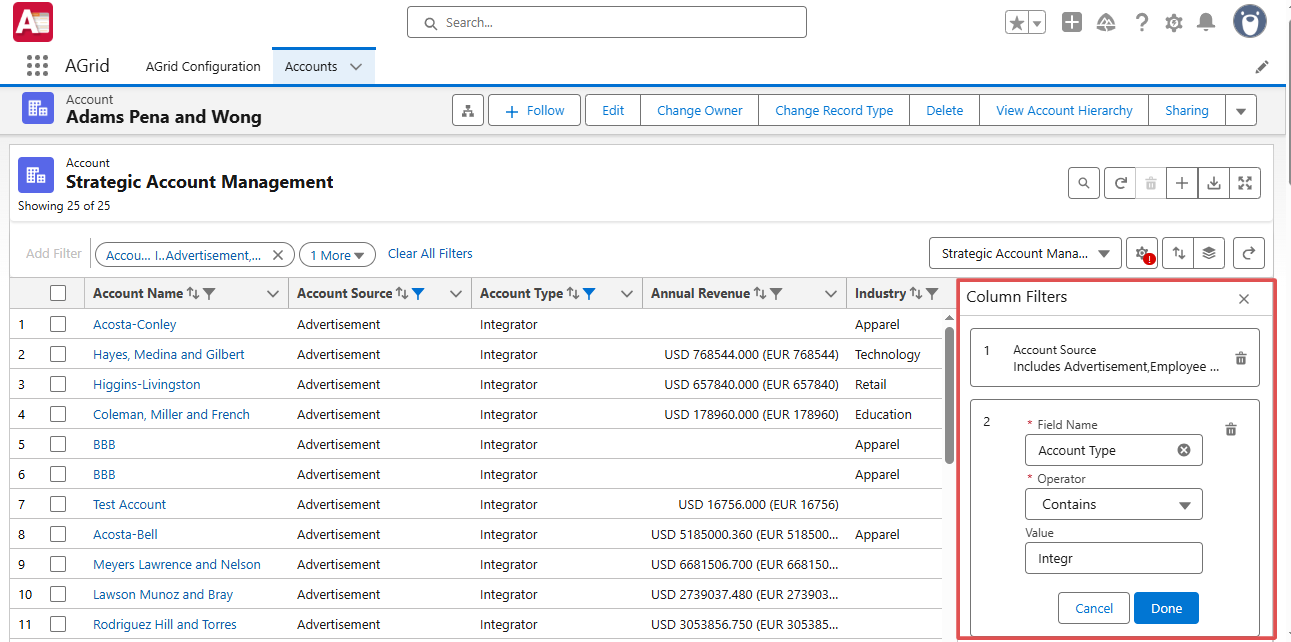Open Account Type column menu chevron
The width and height of the screenshot is (1291, 642).
tap(627, 294)
